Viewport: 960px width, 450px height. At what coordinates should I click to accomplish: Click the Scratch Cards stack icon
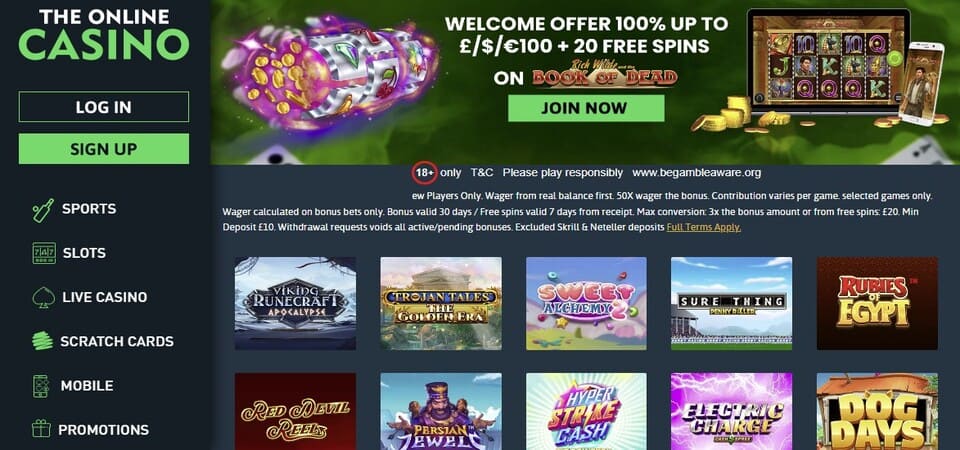(43, 341)
